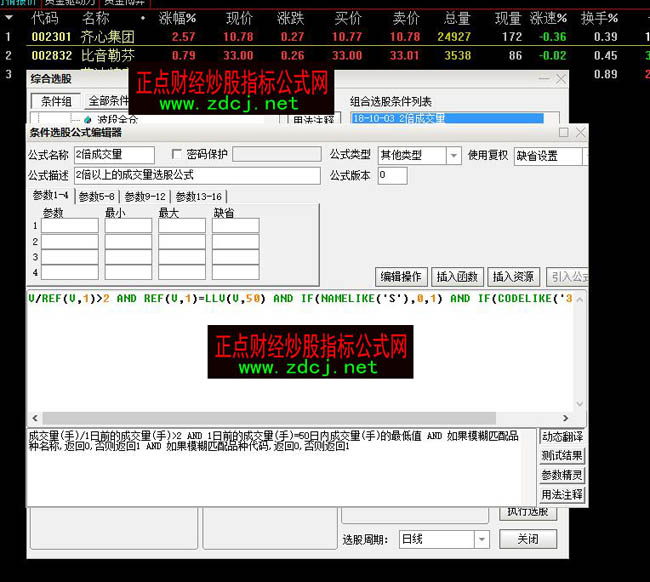Maximize the formula editor window
Image resolution: width=650 pixels, height=582 pixels.
tap(564, 132)
